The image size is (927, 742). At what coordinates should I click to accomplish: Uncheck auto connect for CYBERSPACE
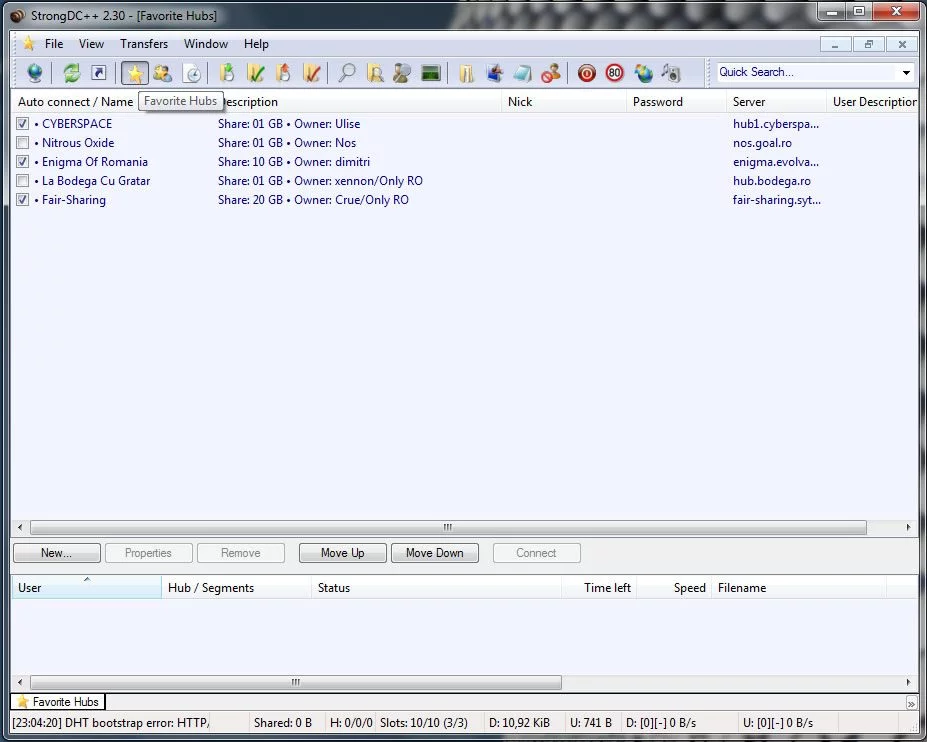point(22,124)
